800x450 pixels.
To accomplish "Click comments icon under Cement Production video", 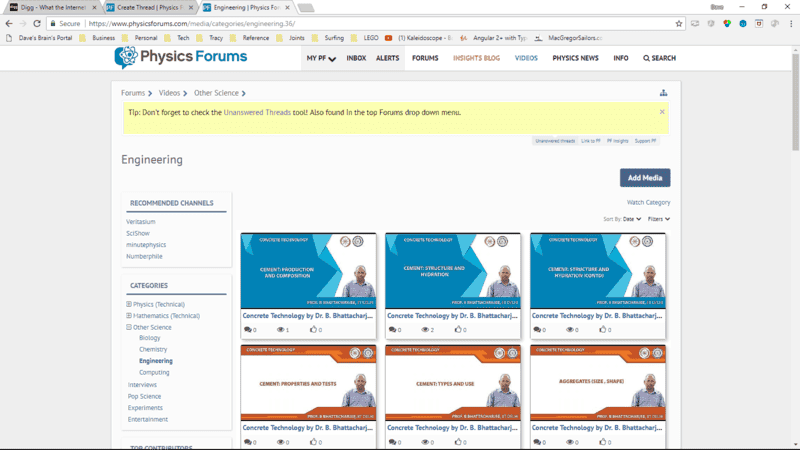I will 247,330.
